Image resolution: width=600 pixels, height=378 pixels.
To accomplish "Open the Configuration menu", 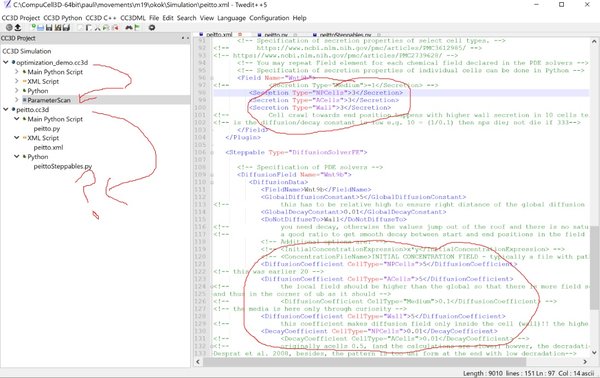I will 269,18.
